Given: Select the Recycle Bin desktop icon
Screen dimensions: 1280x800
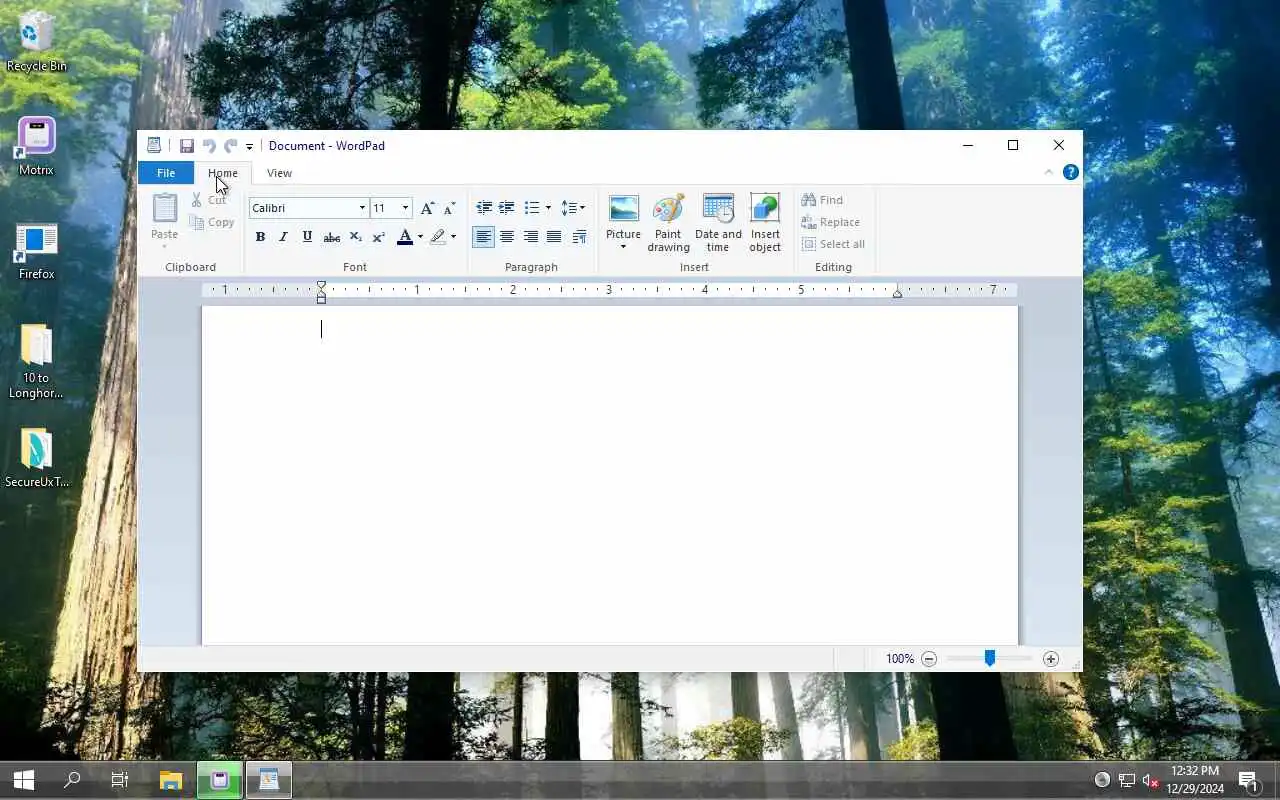Looking at the screenshot, I should point(37,41).
